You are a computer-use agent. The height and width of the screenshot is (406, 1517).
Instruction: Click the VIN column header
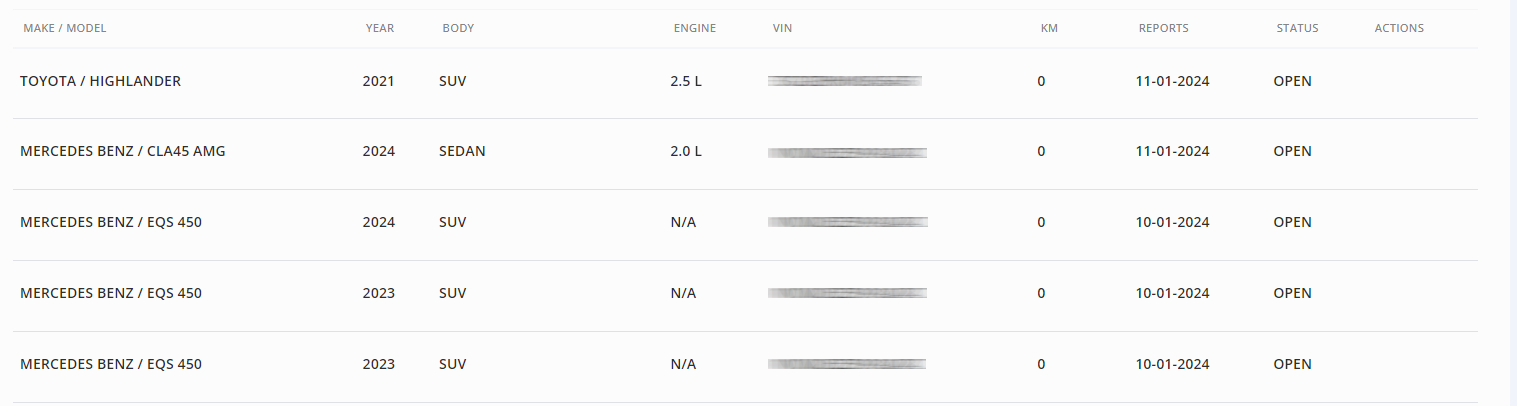[x=782, y=28]
